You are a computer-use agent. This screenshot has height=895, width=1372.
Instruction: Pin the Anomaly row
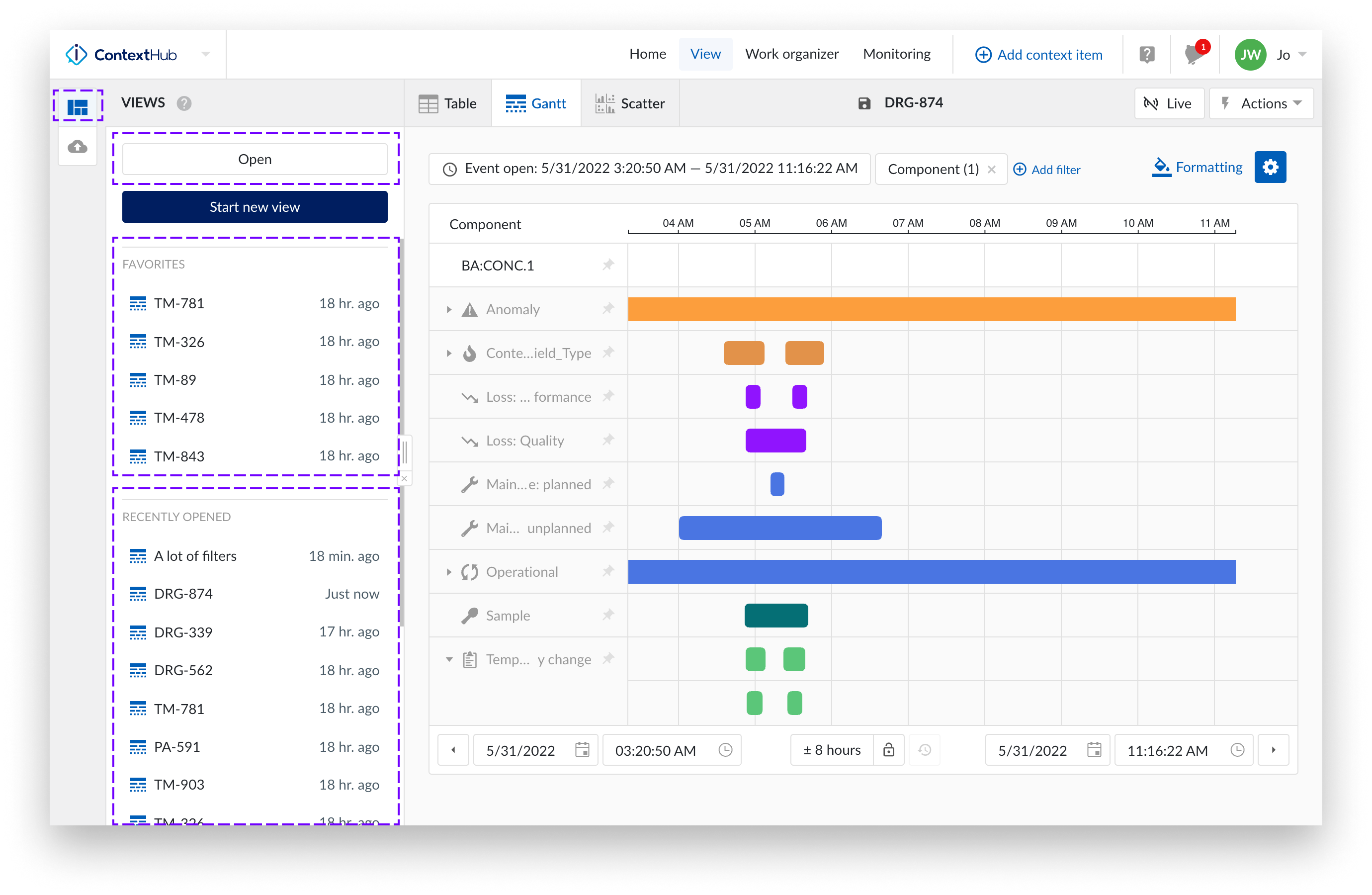coord(608,308)
